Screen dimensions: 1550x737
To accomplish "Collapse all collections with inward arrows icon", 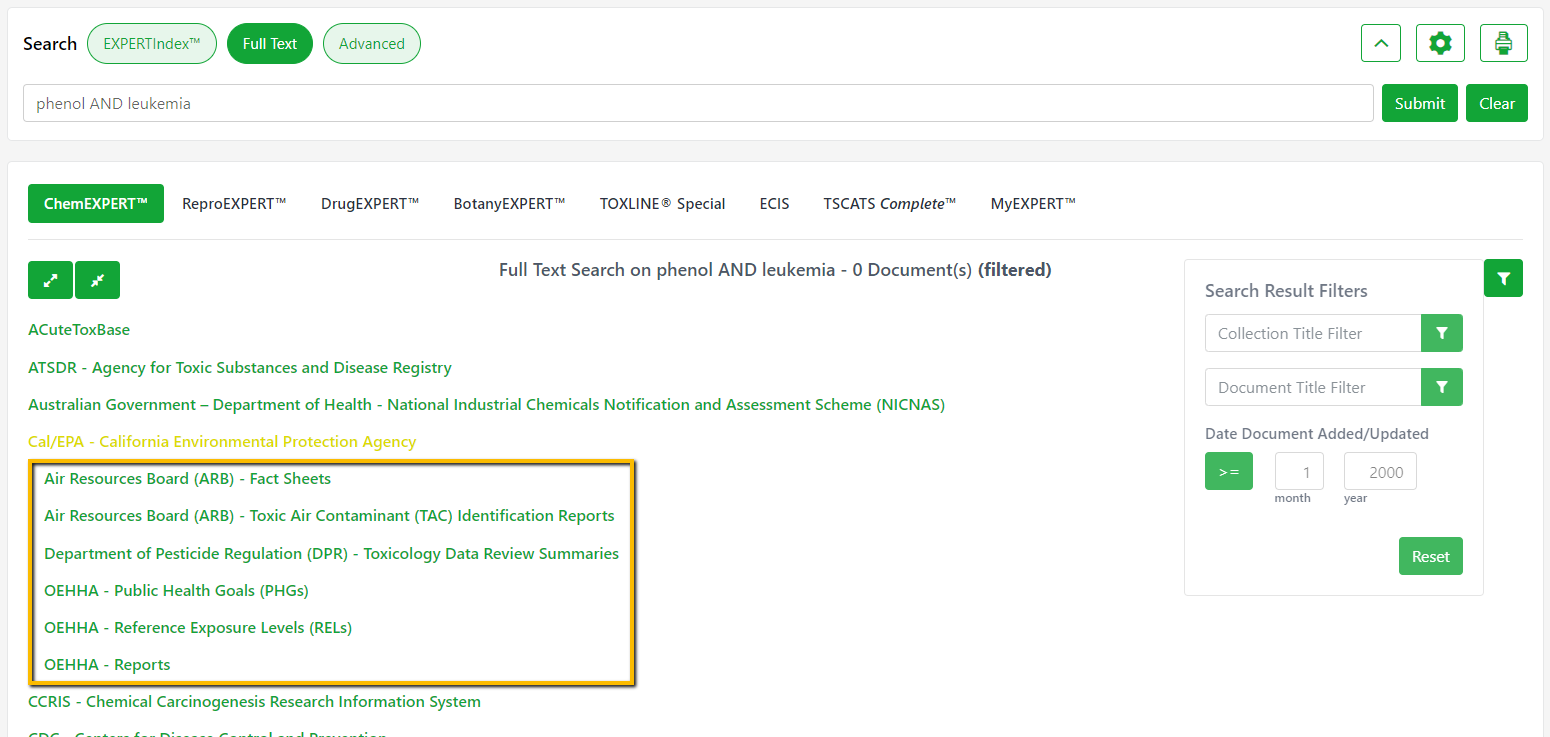I will pyautogui.click(x=97, y=280).
